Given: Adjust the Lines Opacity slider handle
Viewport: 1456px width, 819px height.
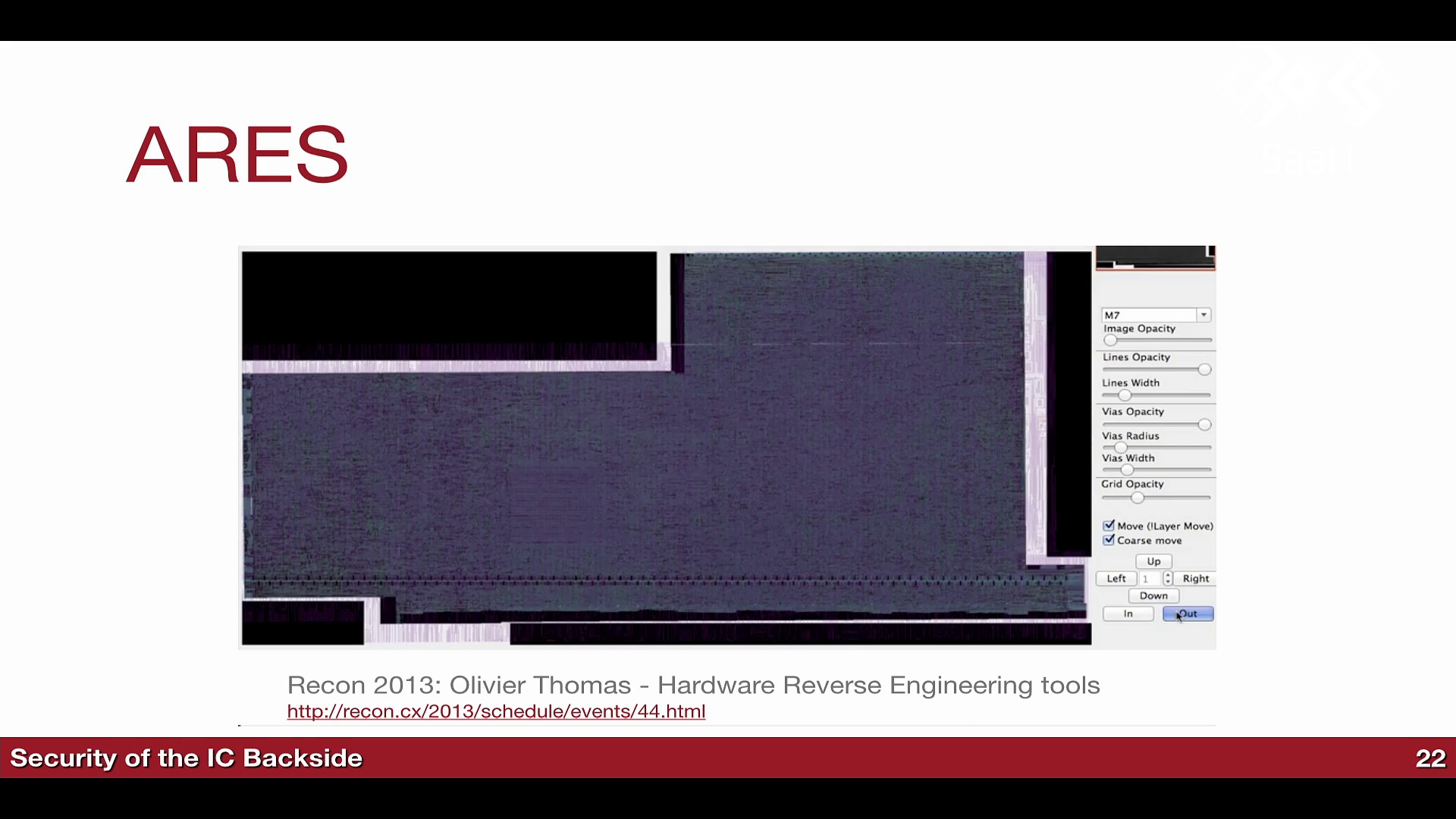Looking at the screenshot, I should tap(1204, 369).
